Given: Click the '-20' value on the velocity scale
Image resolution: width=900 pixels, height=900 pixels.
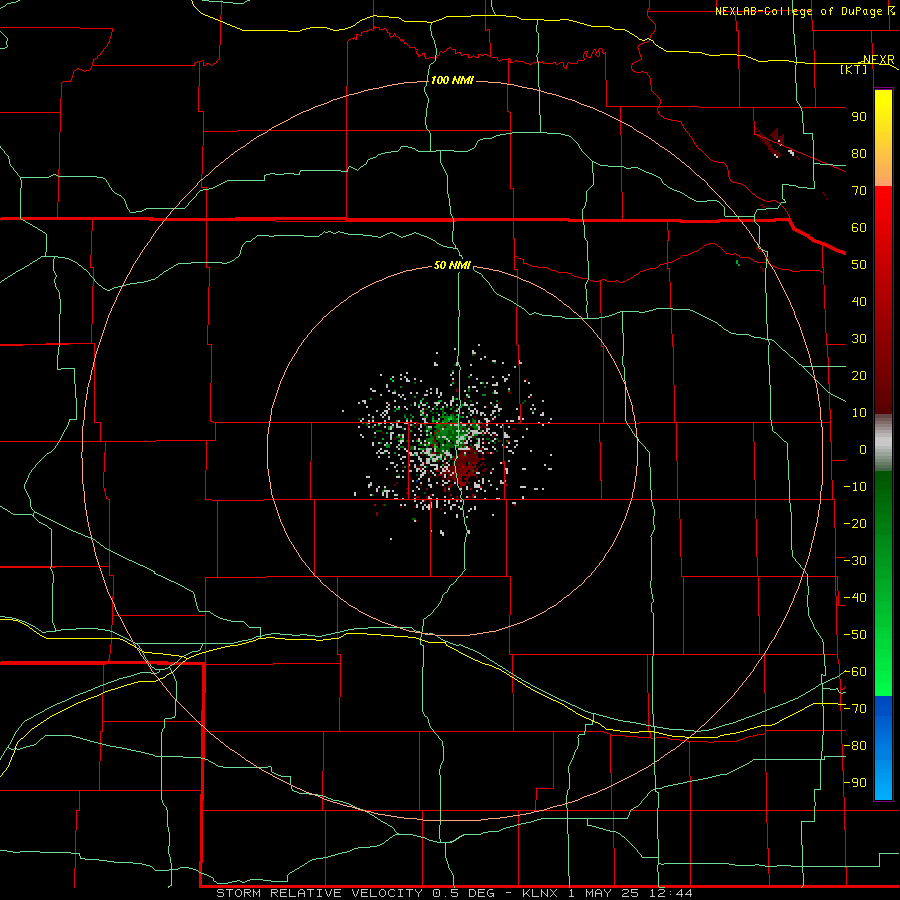Looking at the screenshot, I should [855, 523].
